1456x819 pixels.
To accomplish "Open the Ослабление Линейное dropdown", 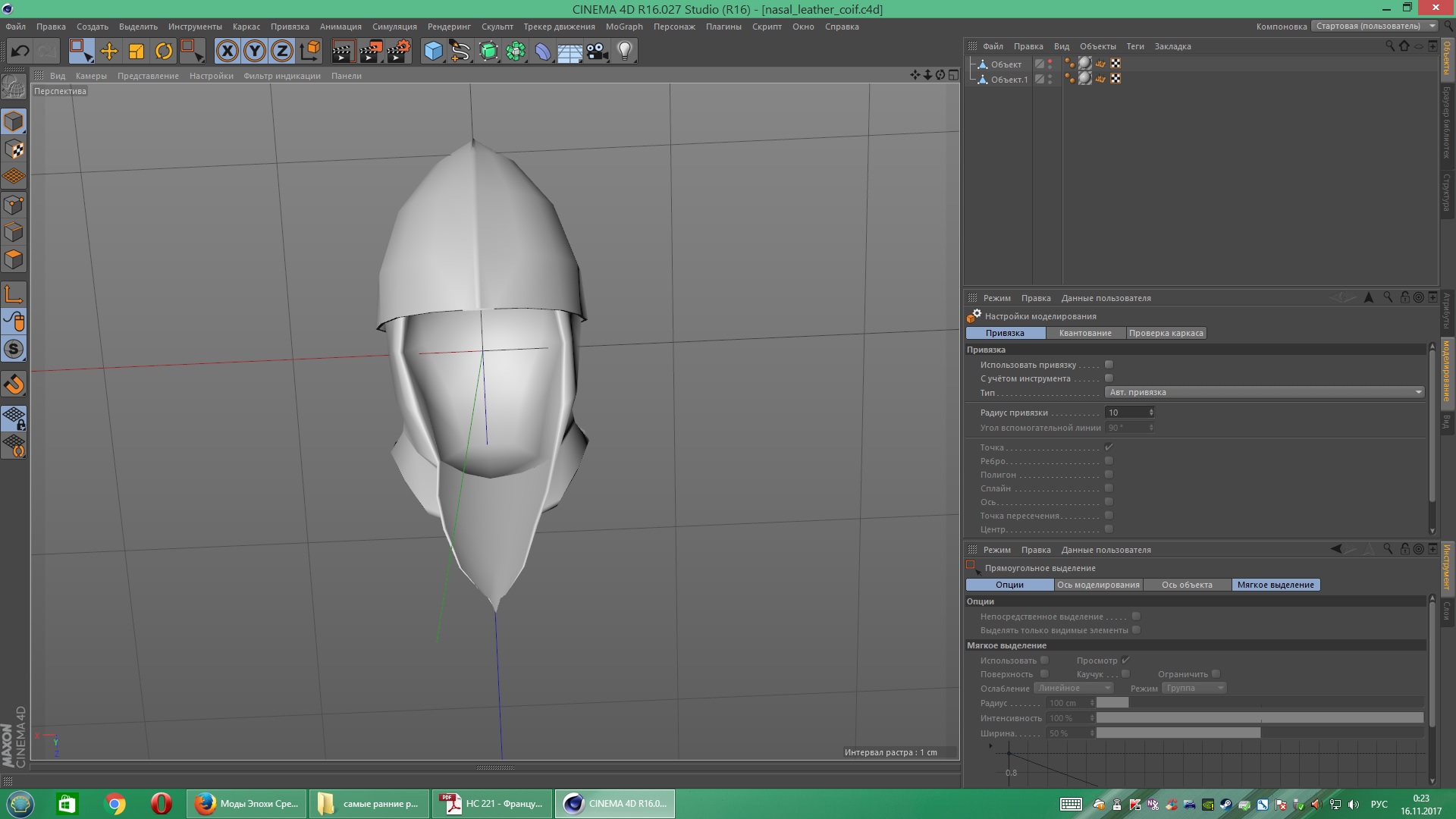I will click(x=1074, y=688).
